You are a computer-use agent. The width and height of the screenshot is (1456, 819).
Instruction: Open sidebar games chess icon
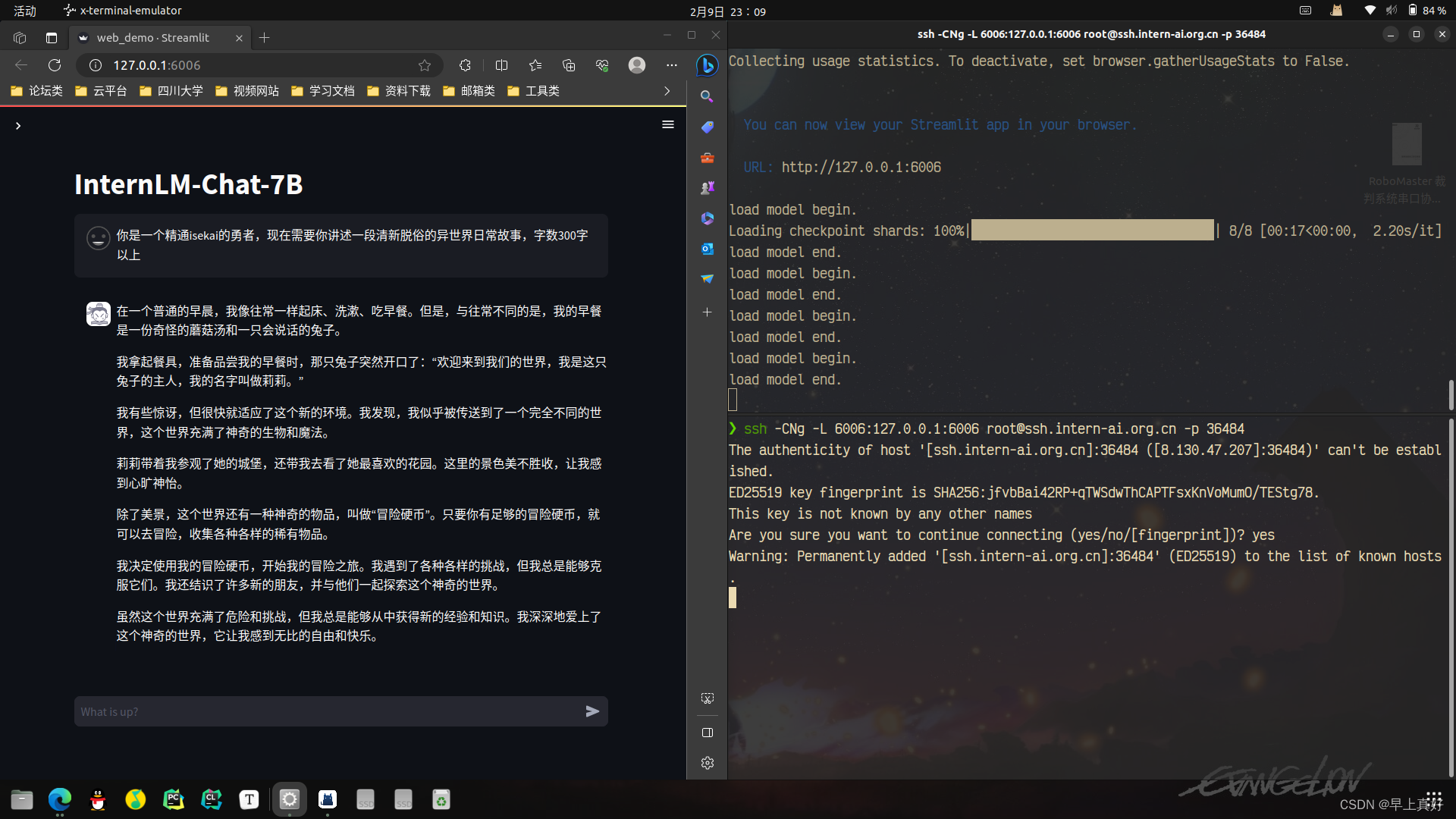707,188
